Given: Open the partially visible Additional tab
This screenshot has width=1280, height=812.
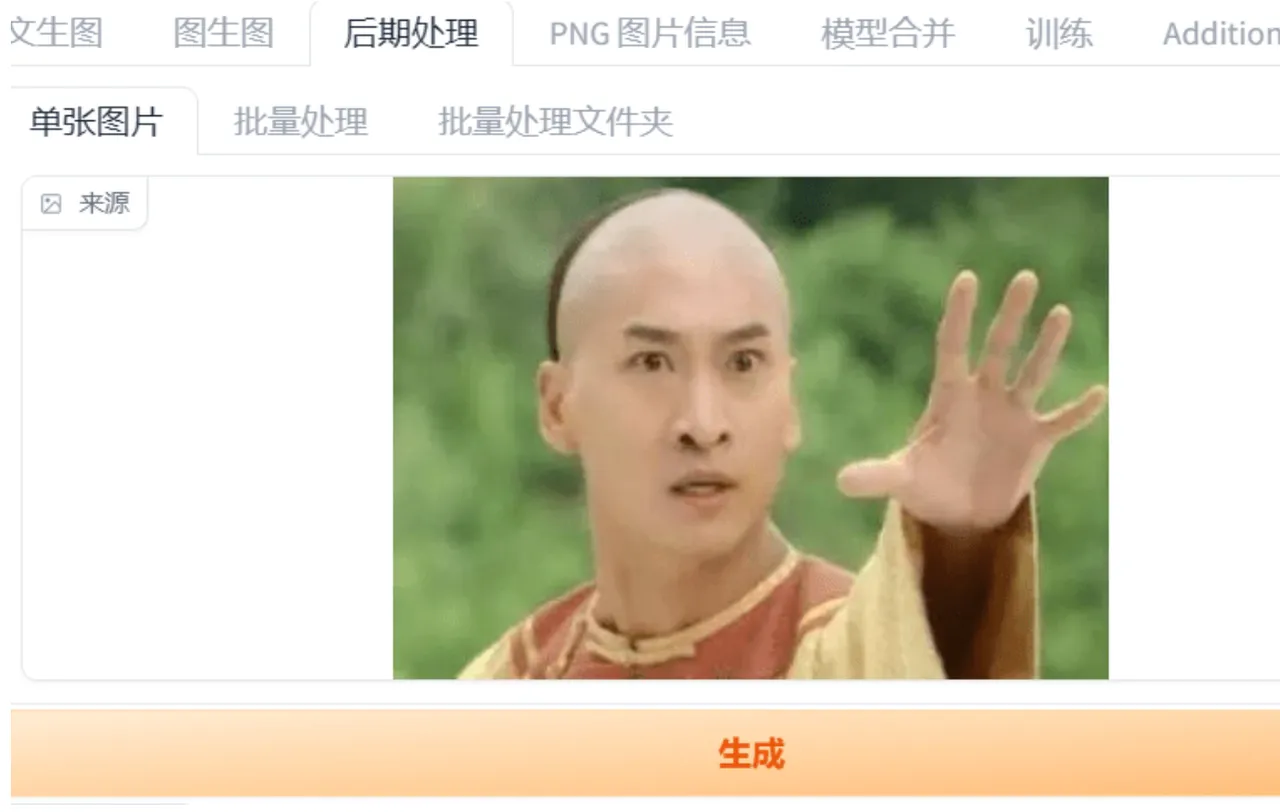Looking at the screenshot, I should pos(1220,33).
